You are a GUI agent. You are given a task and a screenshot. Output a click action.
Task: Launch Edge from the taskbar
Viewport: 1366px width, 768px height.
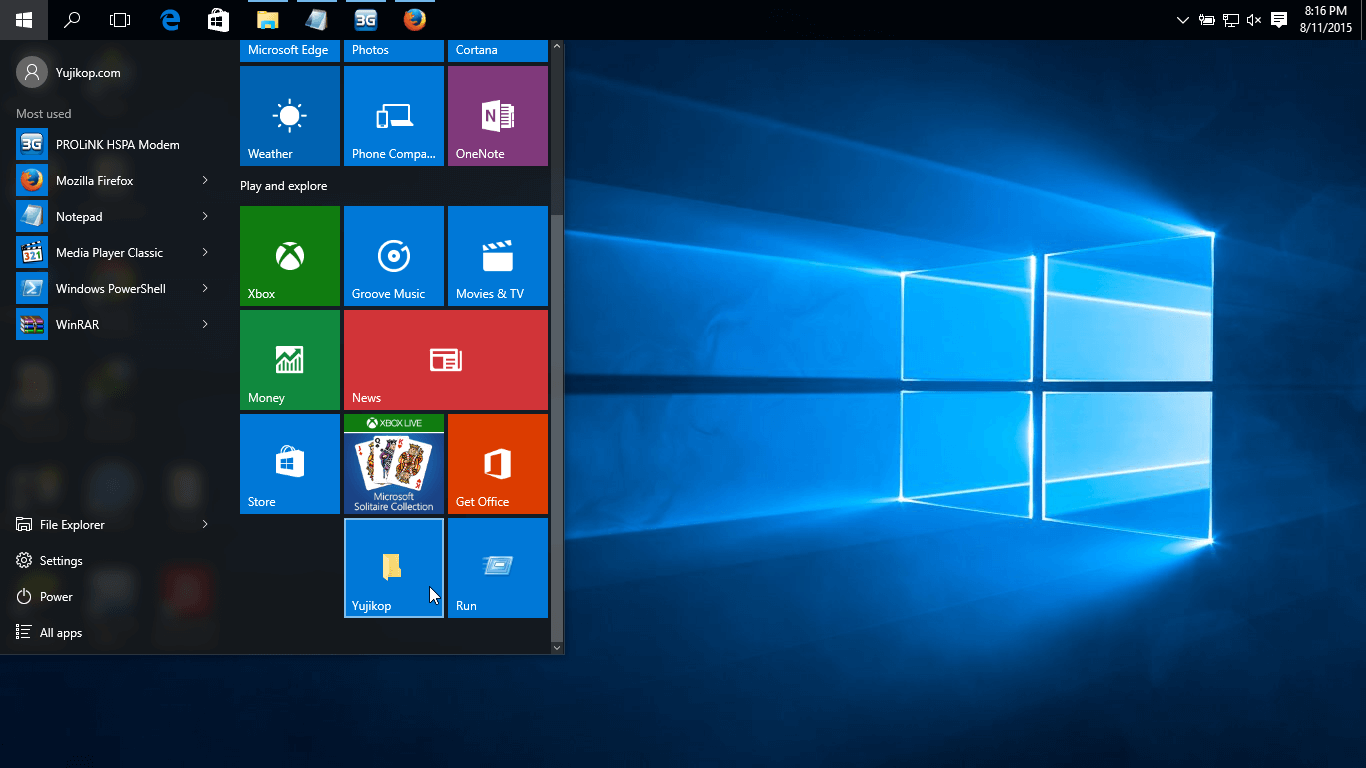point(170,20)
